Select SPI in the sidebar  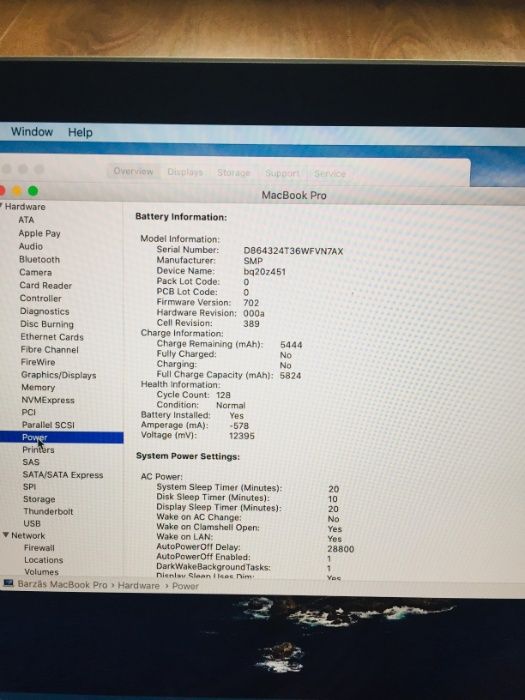pyautogui.click(x=29, y=487)
